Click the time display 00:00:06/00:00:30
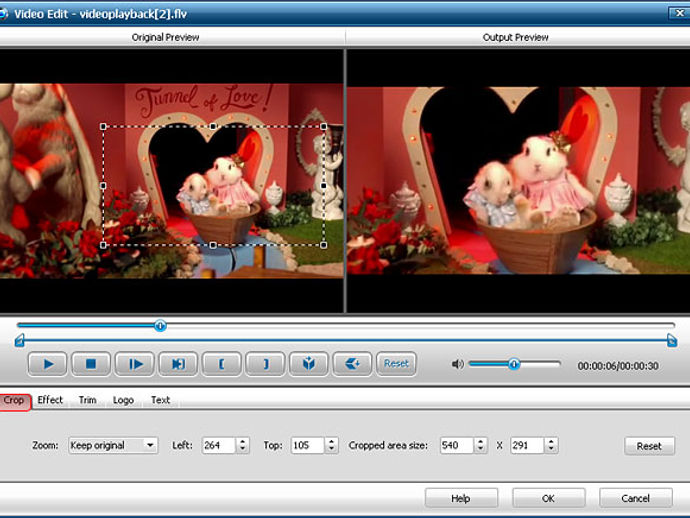This screenshot has width=690, height=518. 618,366
